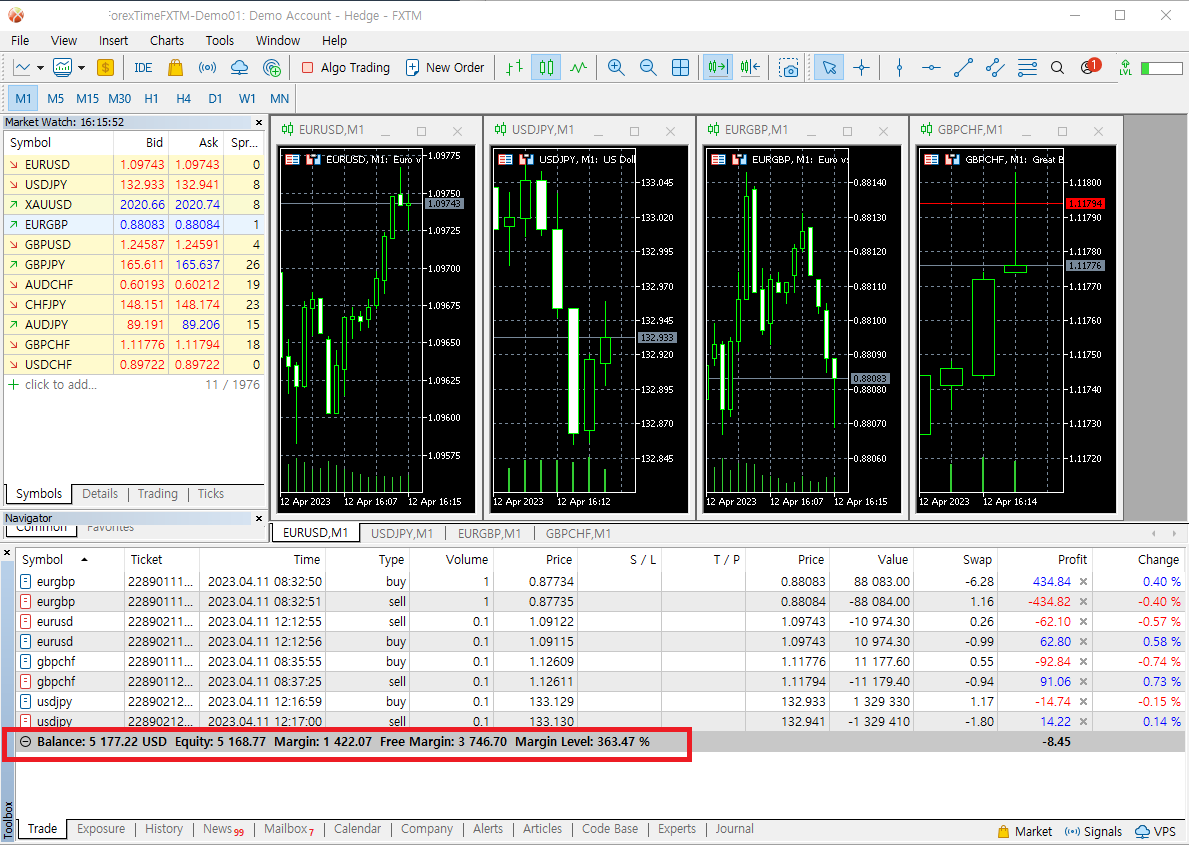1189x845 pixels.
Task: Open the new chart dropdown arrow
Action: tap(40, 68)
